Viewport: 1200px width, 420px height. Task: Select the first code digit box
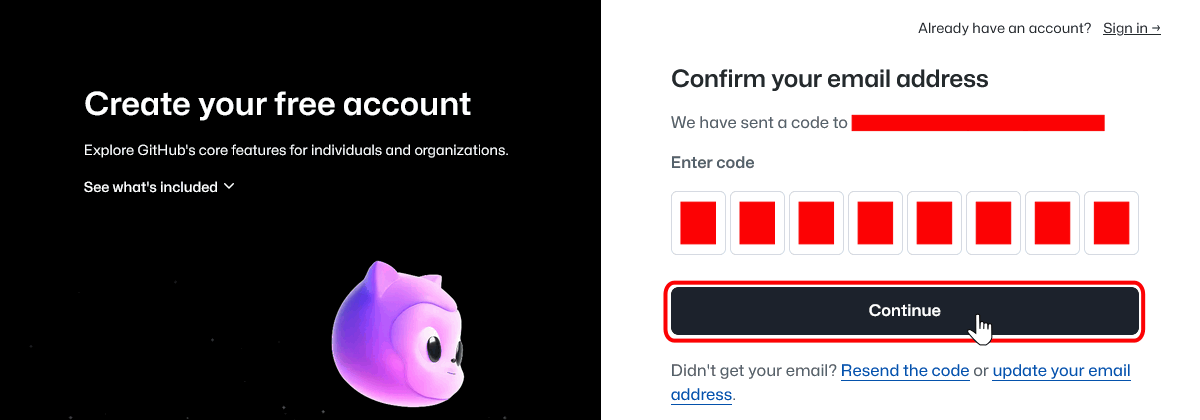click(698, 223)
